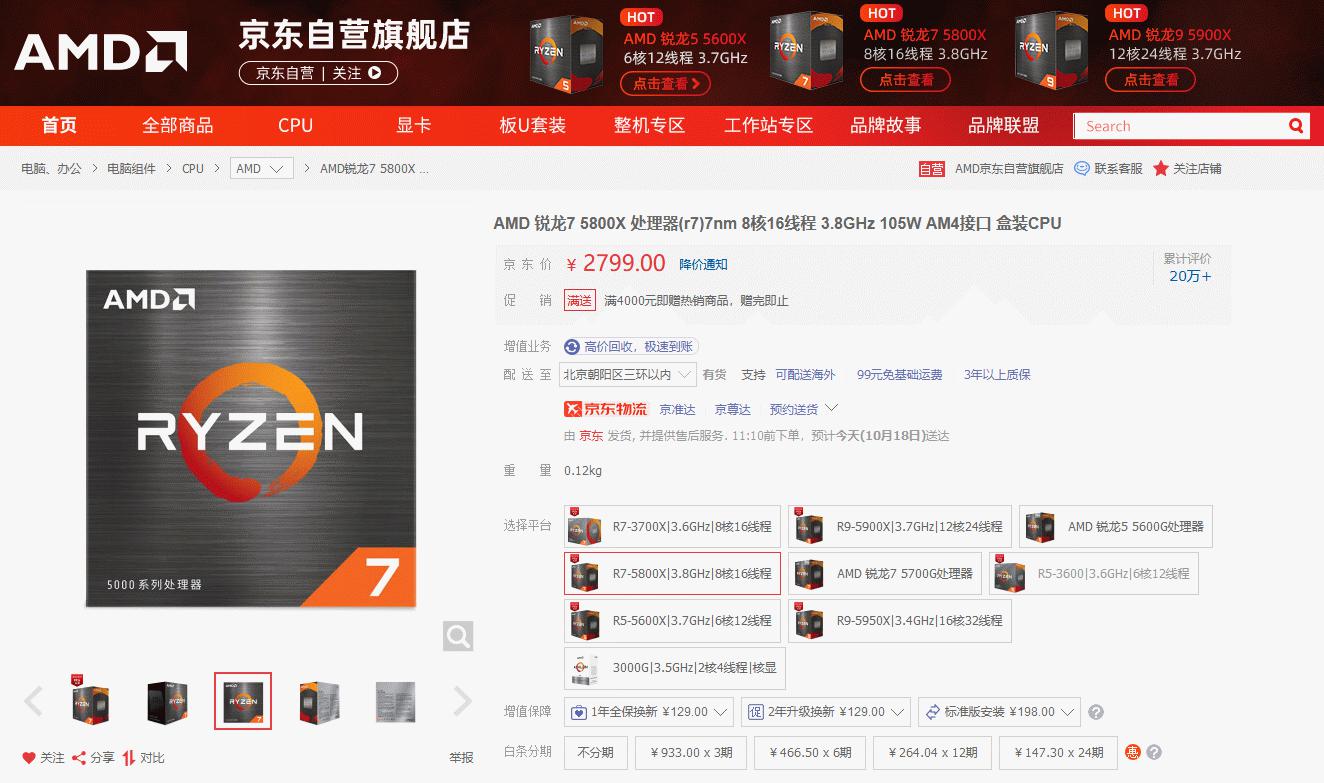Select the AMD 锐龙7 5700G处理器 option
Viewport: 1324px width, 783px height.
coord(885,573)
